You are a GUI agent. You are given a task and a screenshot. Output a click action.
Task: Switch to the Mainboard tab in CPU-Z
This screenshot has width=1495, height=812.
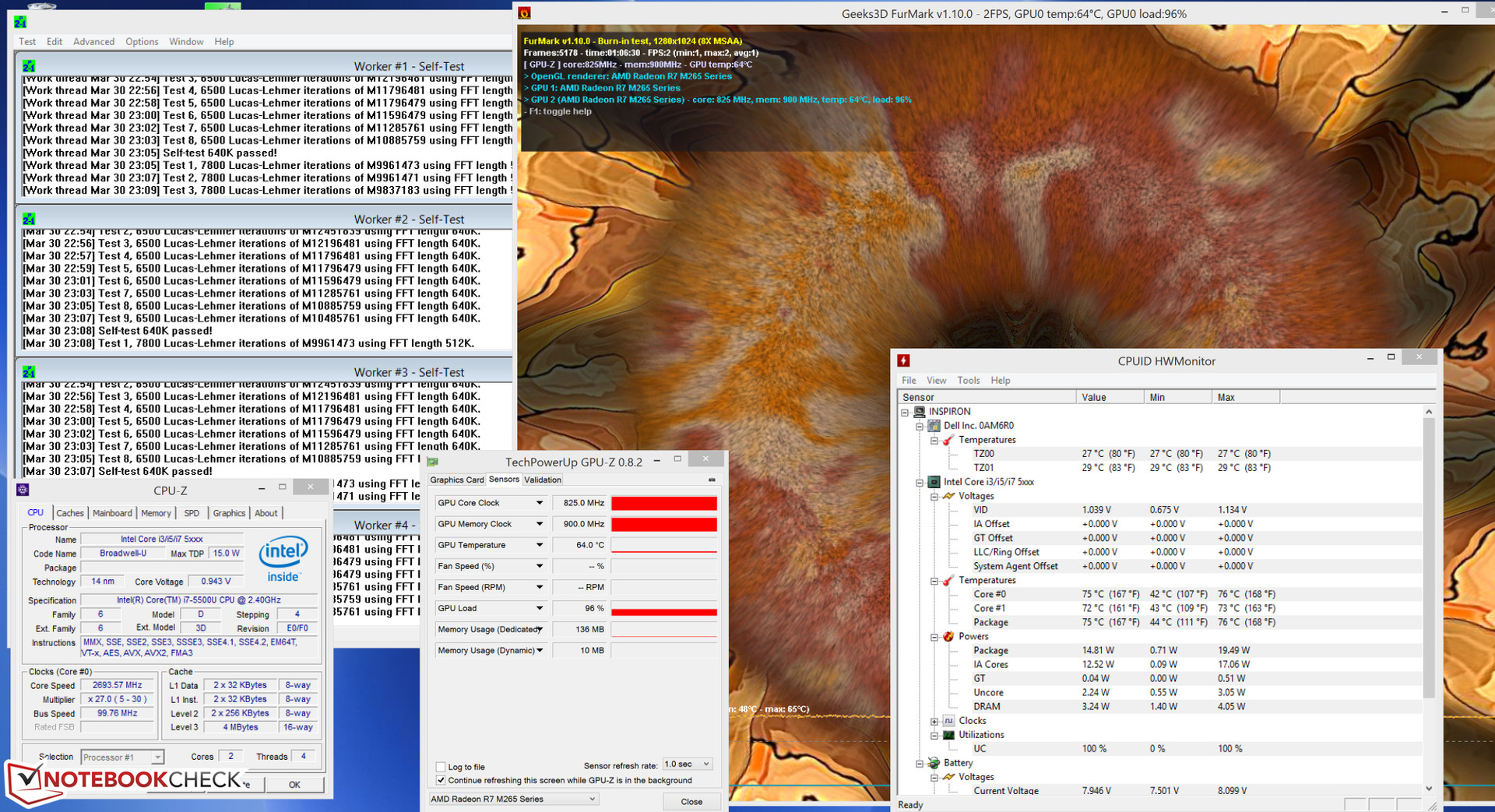point(112,513)
